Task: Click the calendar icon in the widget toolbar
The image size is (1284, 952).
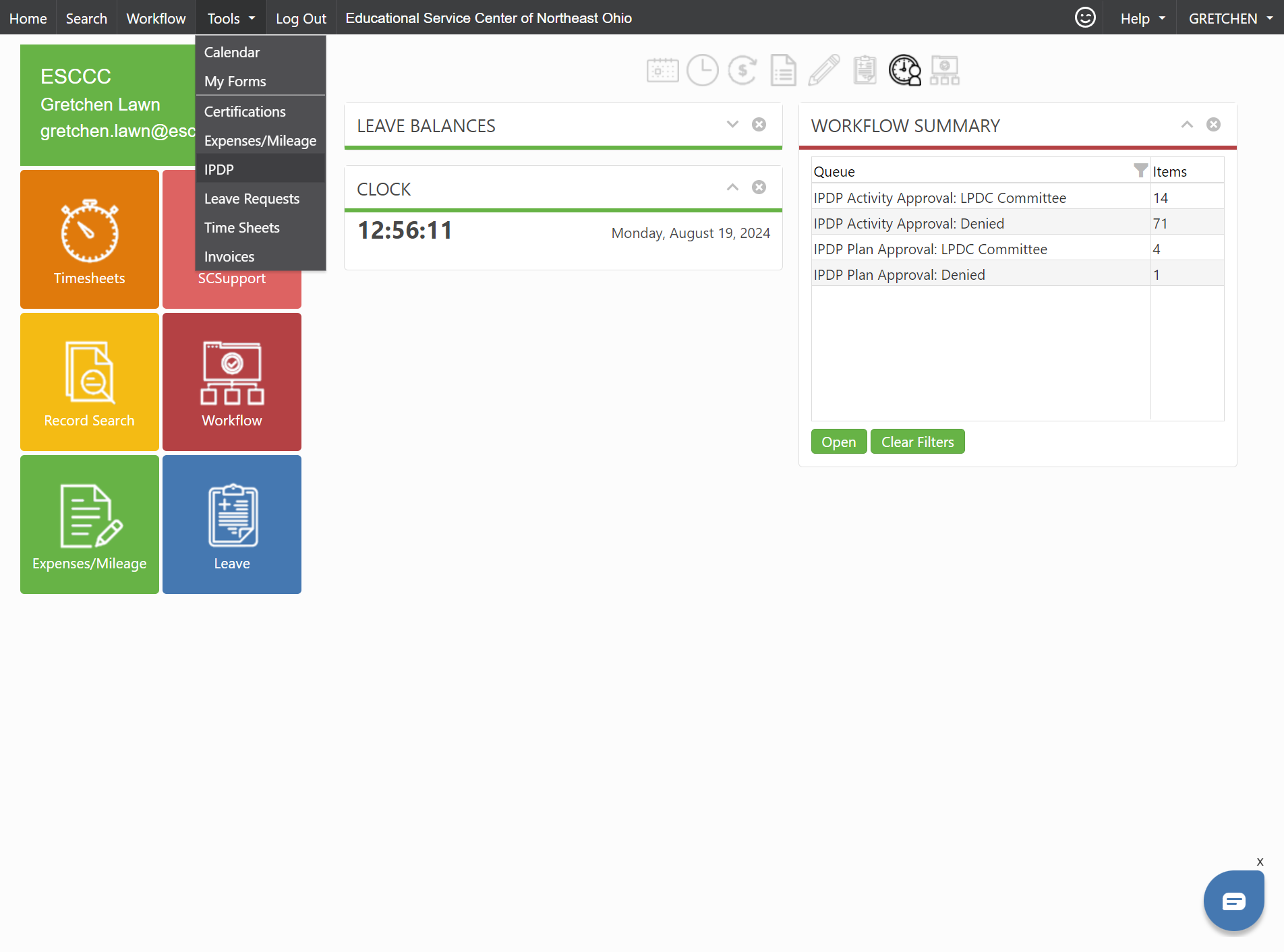Action: [x=662, y=70]
